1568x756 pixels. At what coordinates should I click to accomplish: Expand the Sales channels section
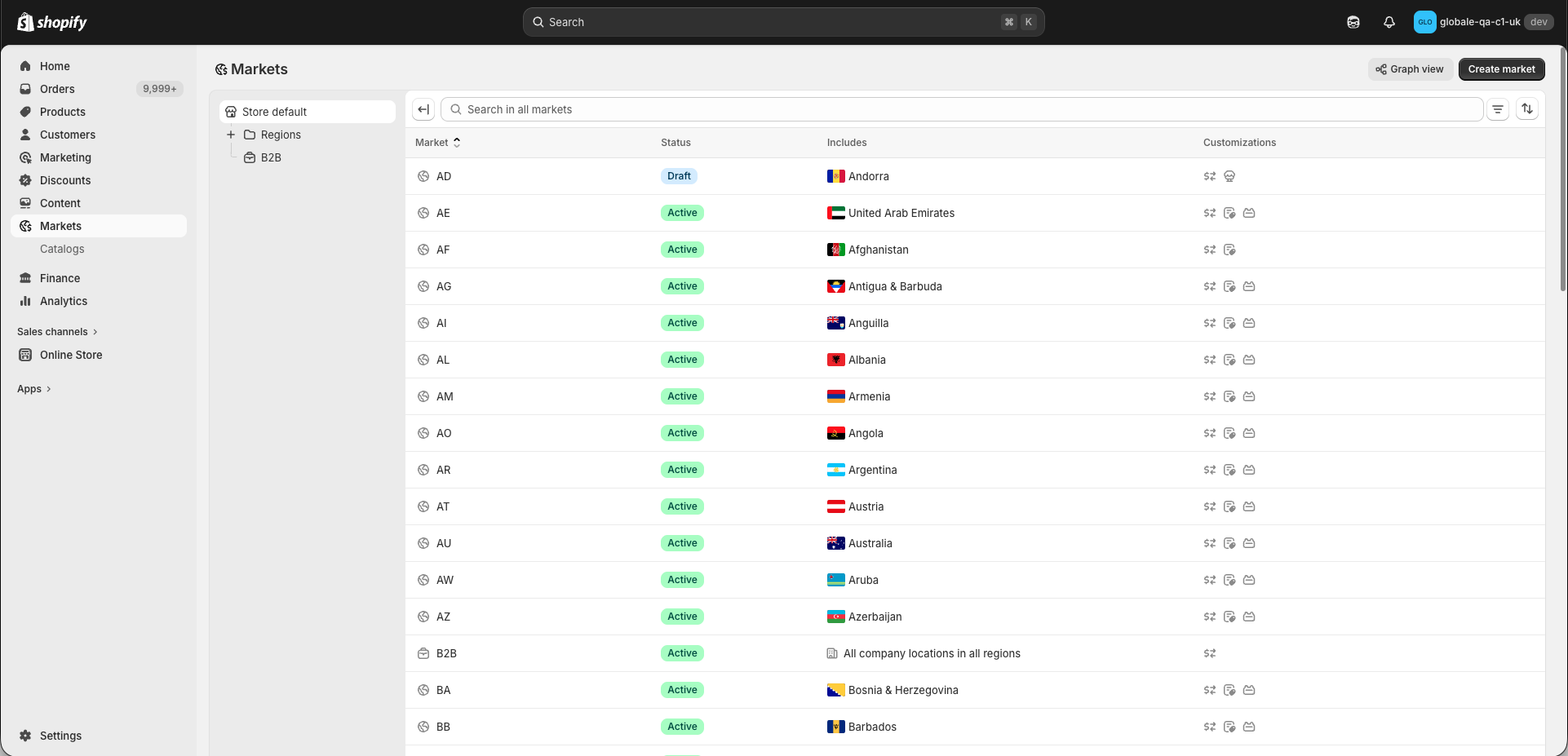pyautogui.click(x=57, y=332)
